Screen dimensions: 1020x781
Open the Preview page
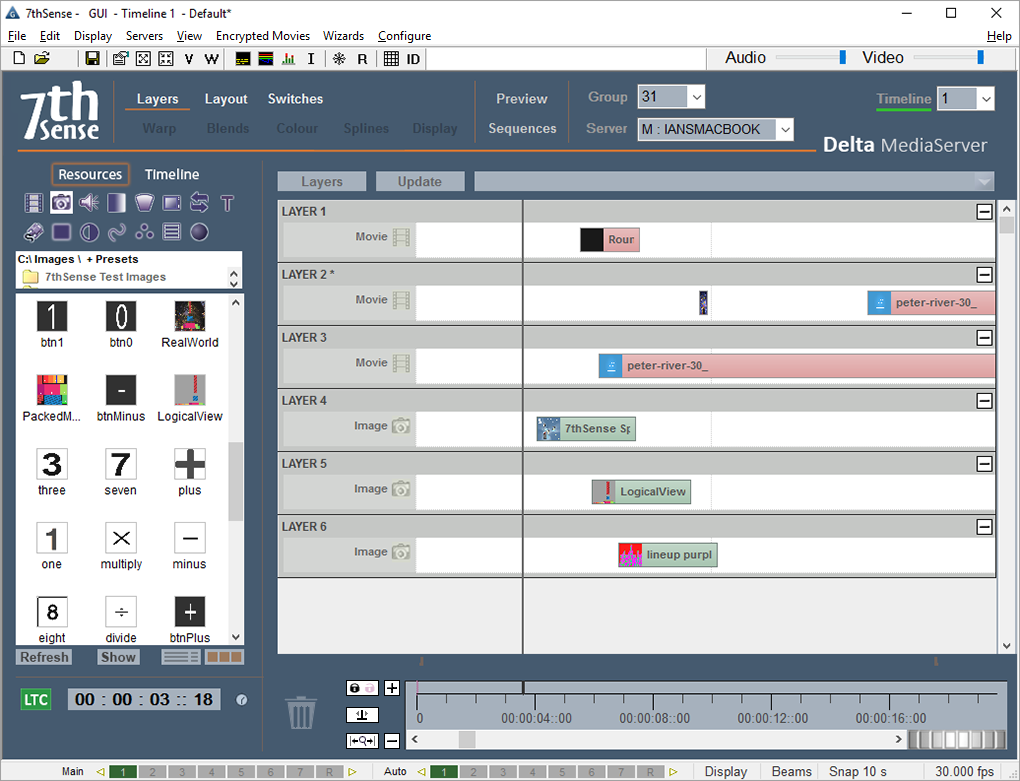[x=522, y=99]
